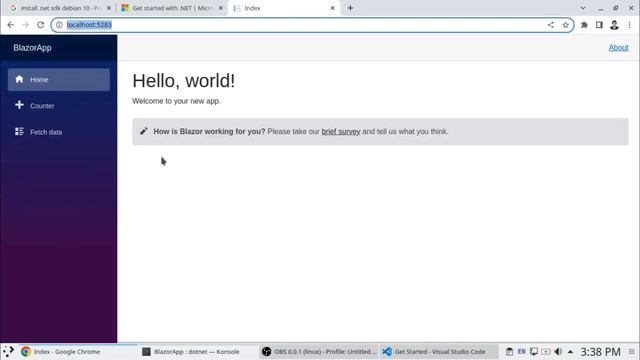Switch to OBS taskbar entry
The width and height of the screenshot is (640, 360).
click(x=319, y=351)
